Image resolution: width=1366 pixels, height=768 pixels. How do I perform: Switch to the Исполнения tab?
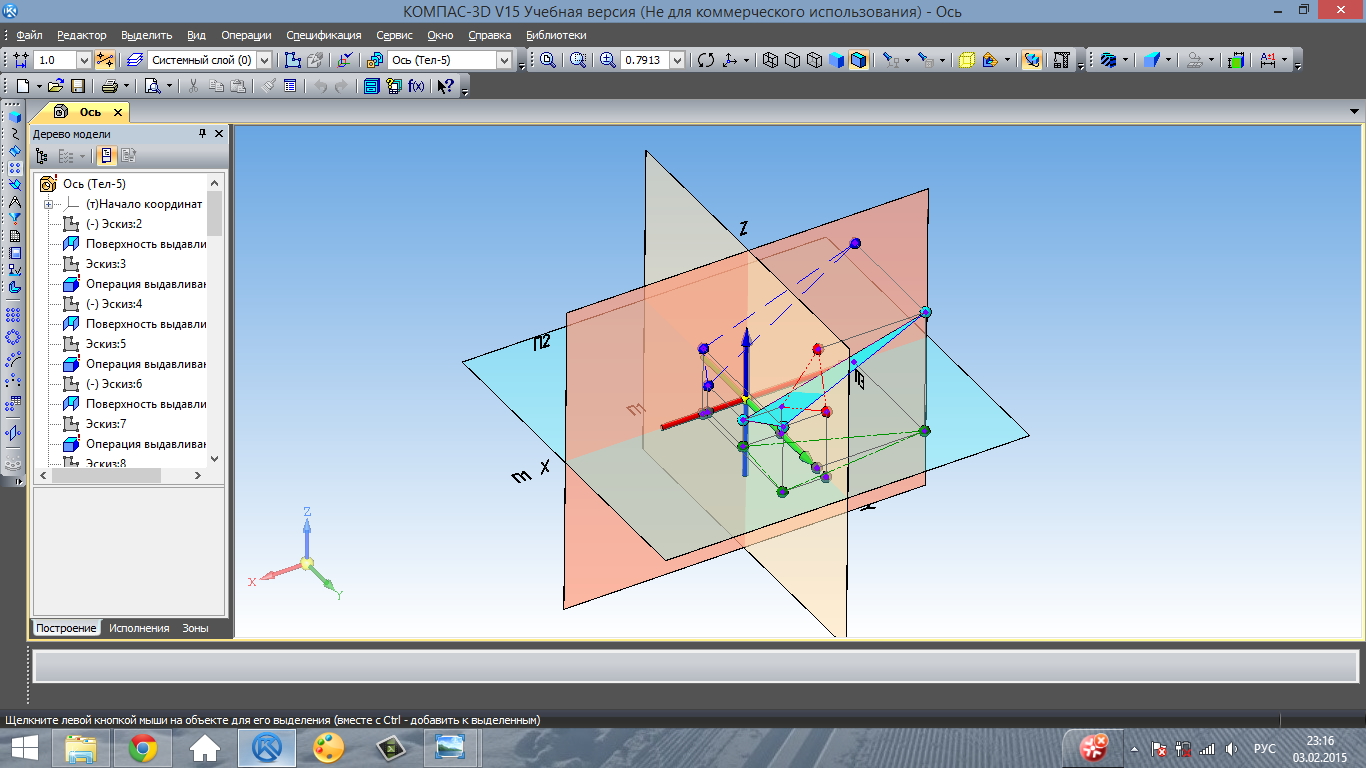[x=139, y=628]
